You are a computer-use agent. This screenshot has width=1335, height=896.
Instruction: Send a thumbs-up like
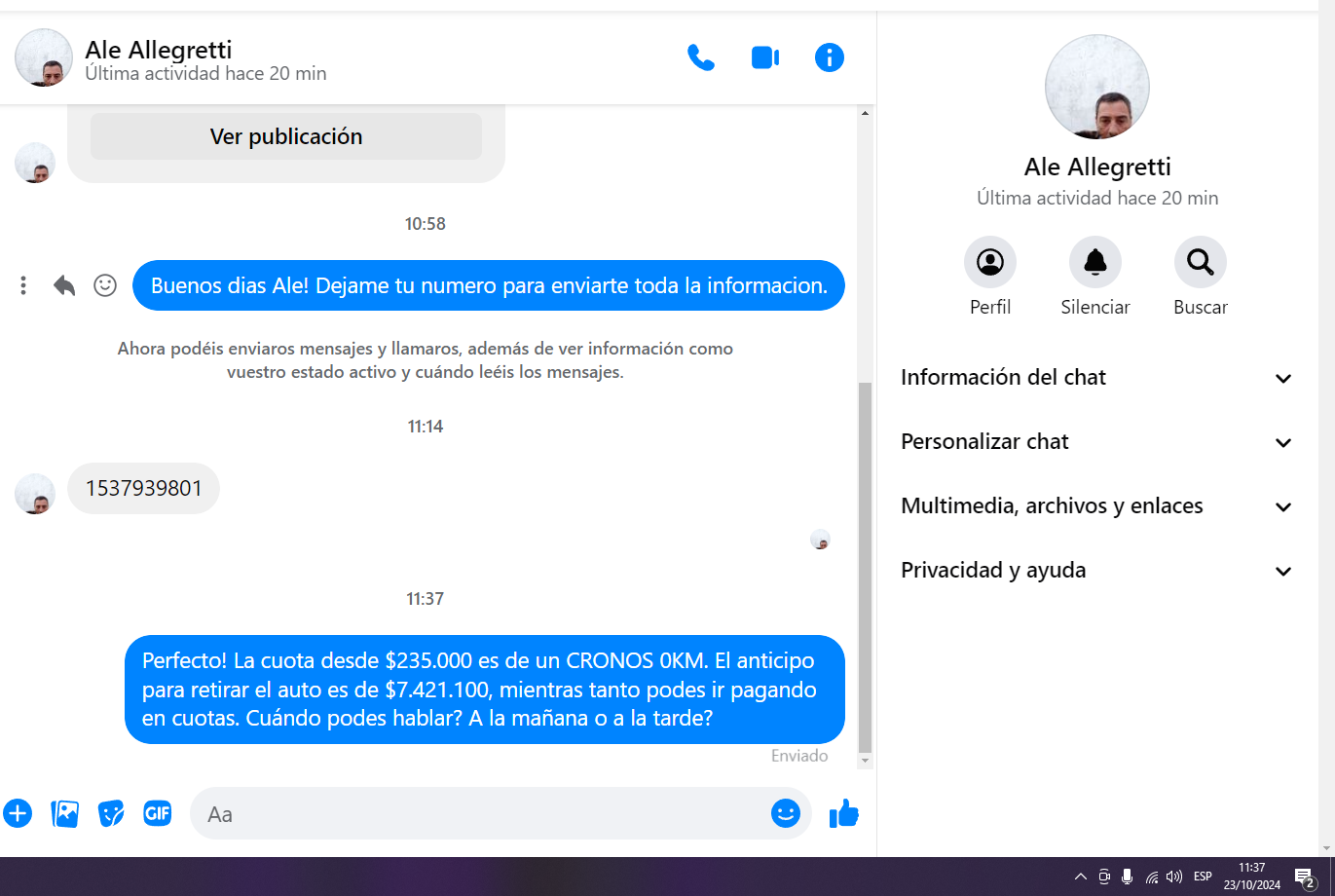pyautogui.click(x=844, y=813)
